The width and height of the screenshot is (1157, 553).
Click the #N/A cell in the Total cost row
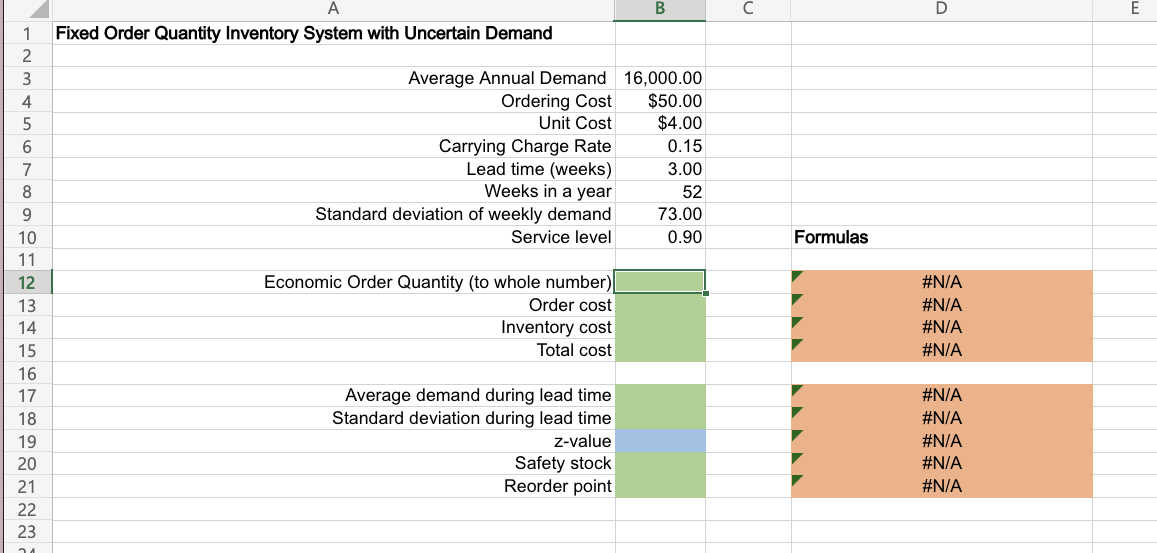pyautogui.click(x=940, y=350)
